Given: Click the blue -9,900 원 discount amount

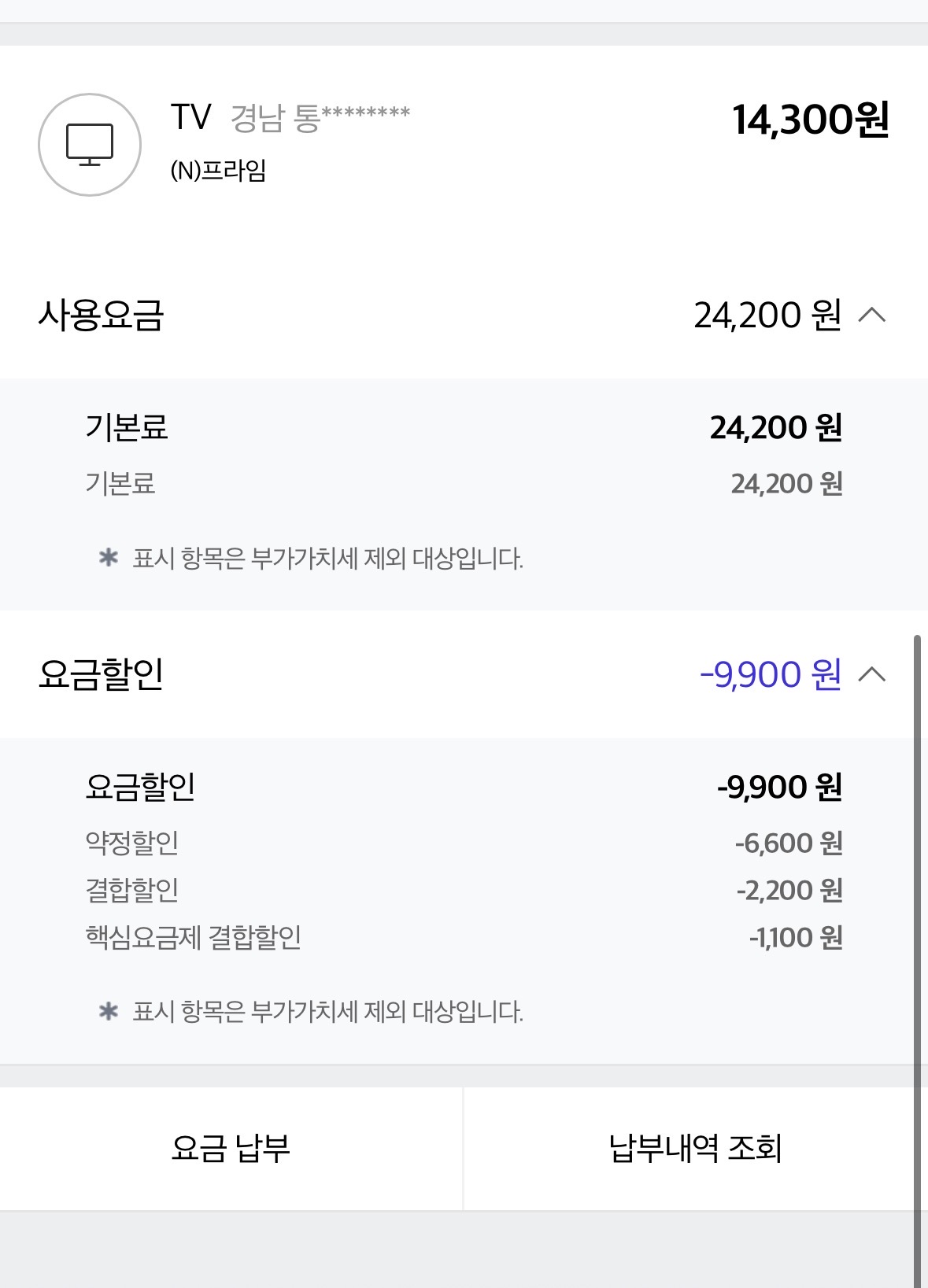Looking at the screenshot, I should pyautogui.click(x=770, y=674).
